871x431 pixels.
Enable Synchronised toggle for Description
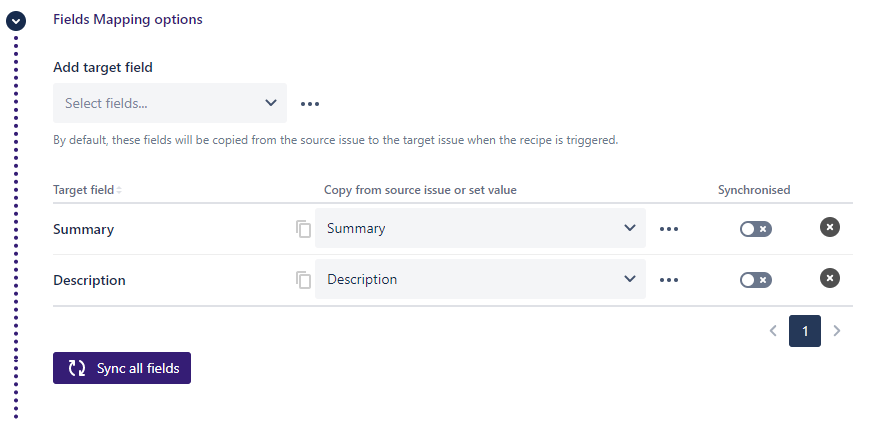(x=755, y=280)
